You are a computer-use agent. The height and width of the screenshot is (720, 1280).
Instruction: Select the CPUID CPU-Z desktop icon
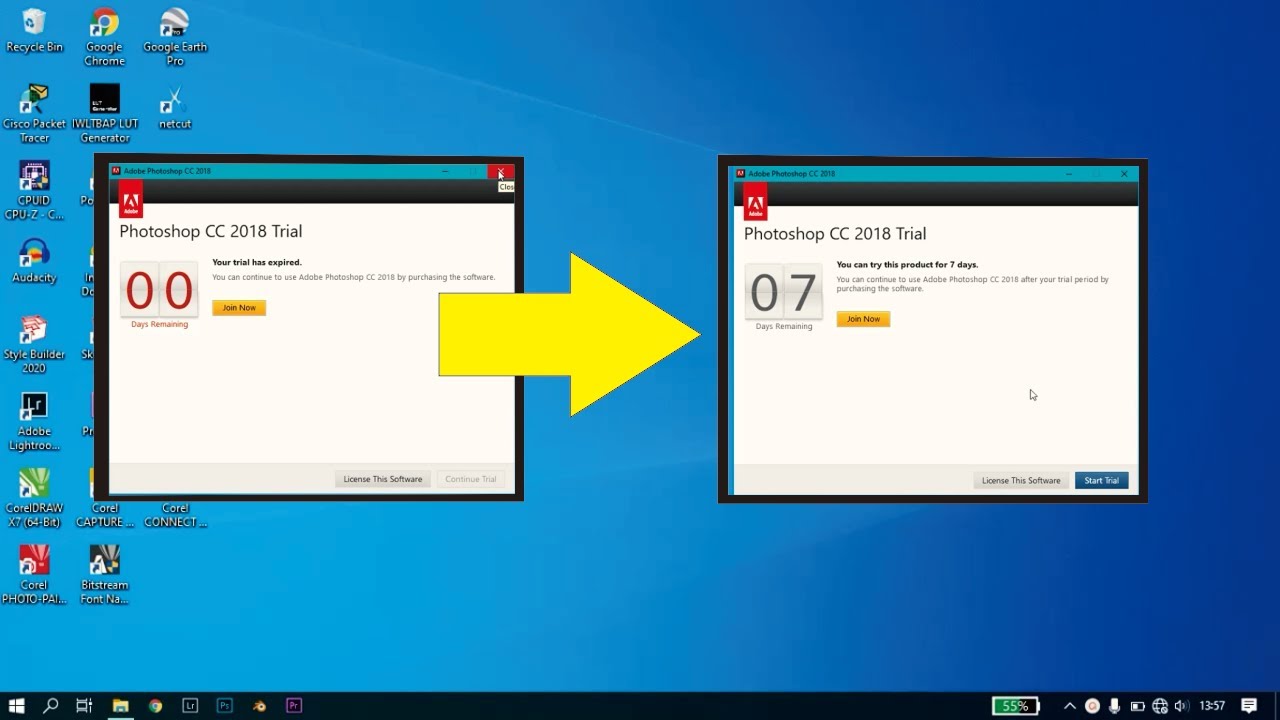click(x=34, y=191)
